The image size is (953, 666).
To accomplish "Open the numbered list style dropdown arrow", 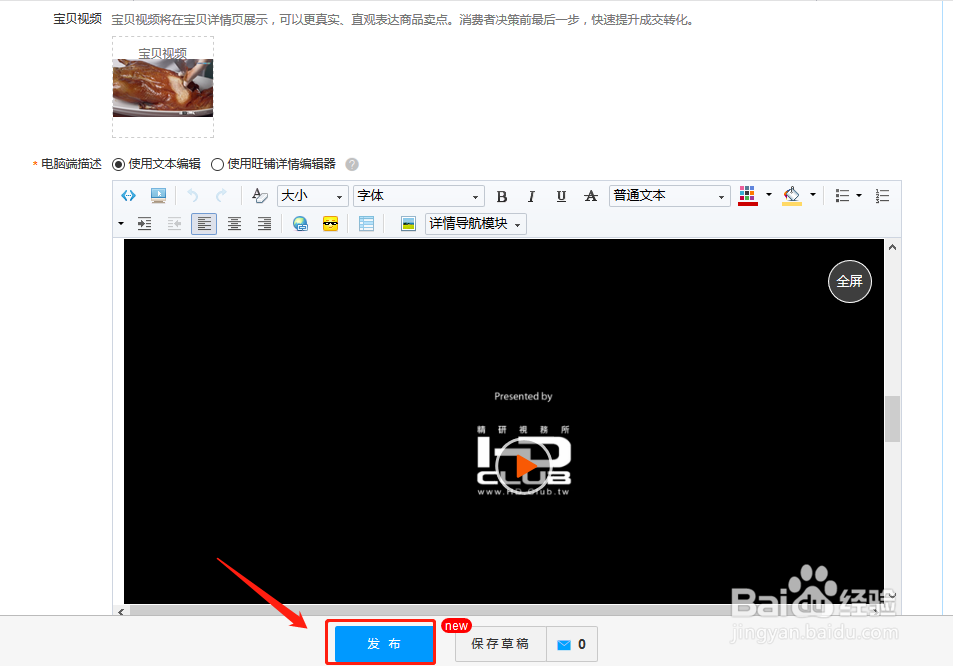I will pos(121,224).
